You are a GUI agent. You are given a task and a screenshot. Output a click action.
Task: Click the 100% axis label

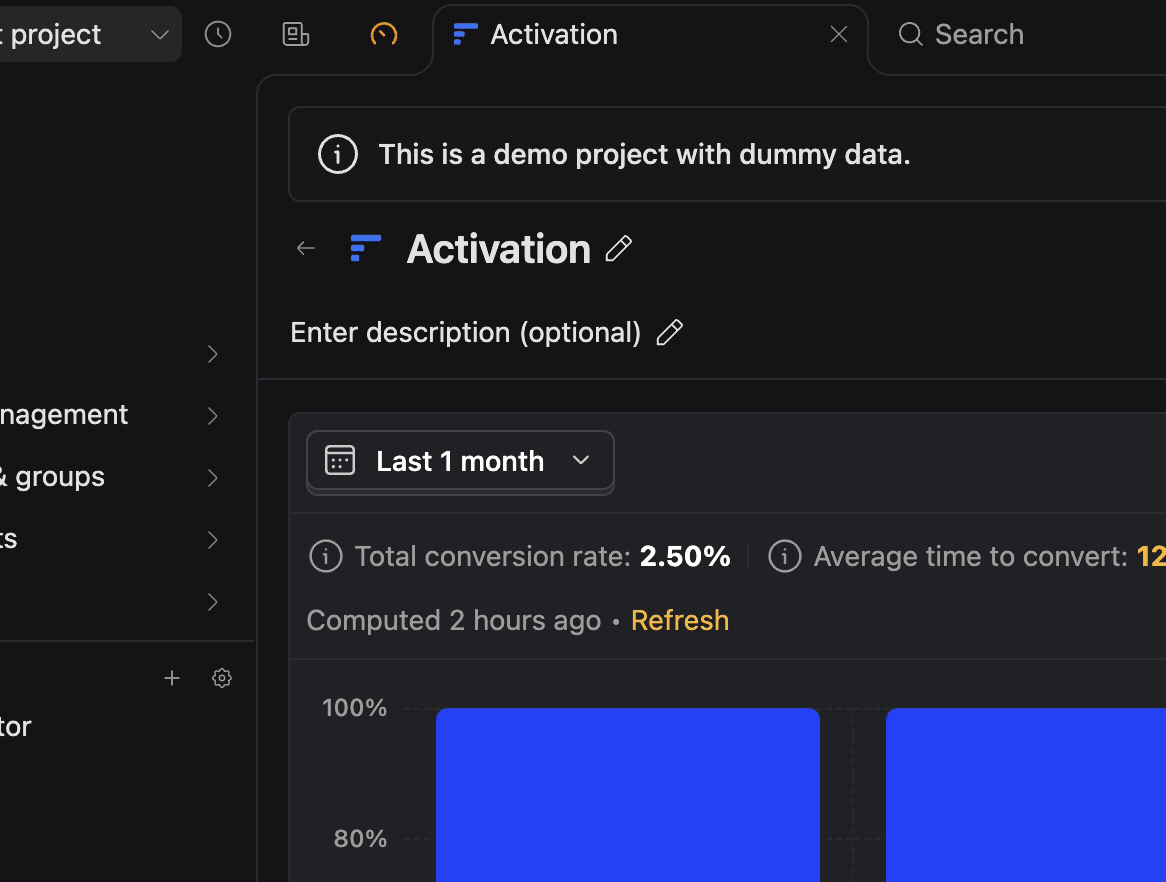354,707
